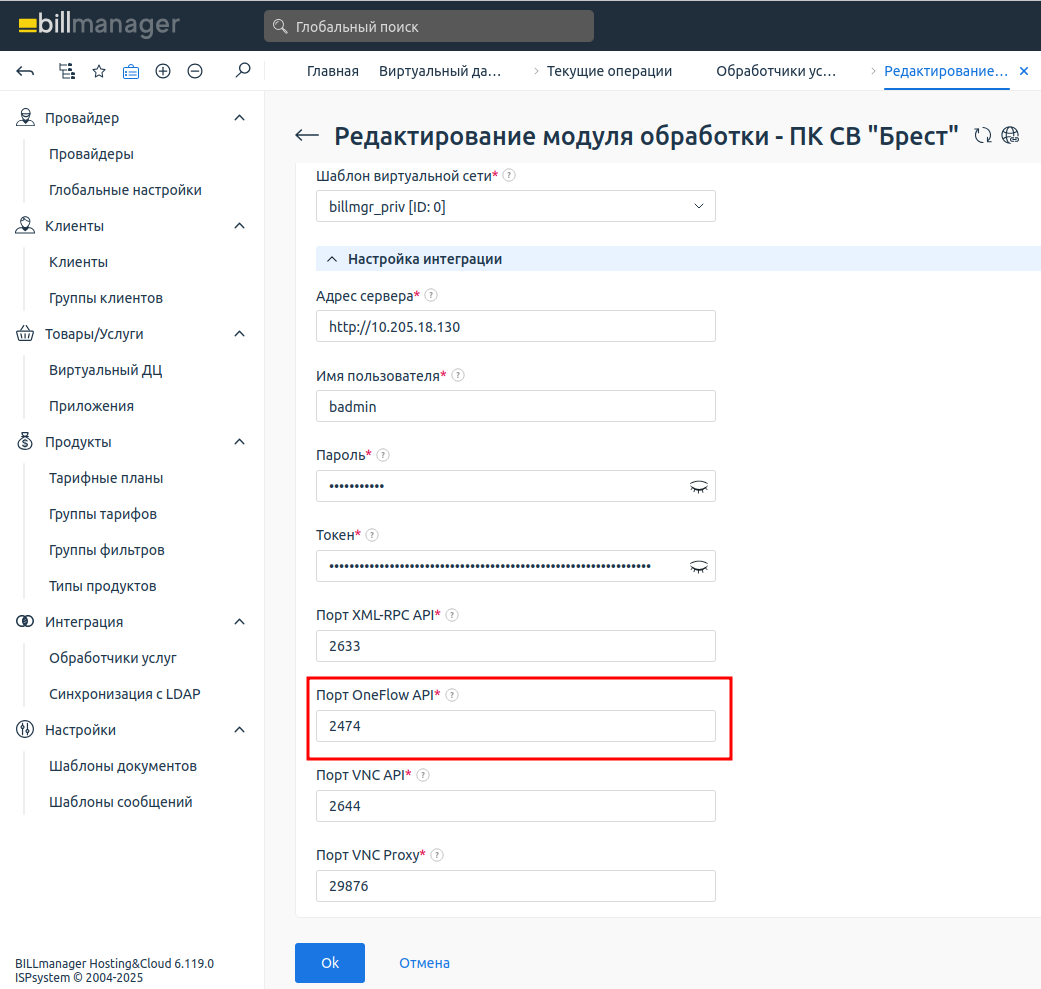This screenshot has width=1041, height=989.
Task: Reveal the Токен value with eye toggle
Action: pos(698,566)
